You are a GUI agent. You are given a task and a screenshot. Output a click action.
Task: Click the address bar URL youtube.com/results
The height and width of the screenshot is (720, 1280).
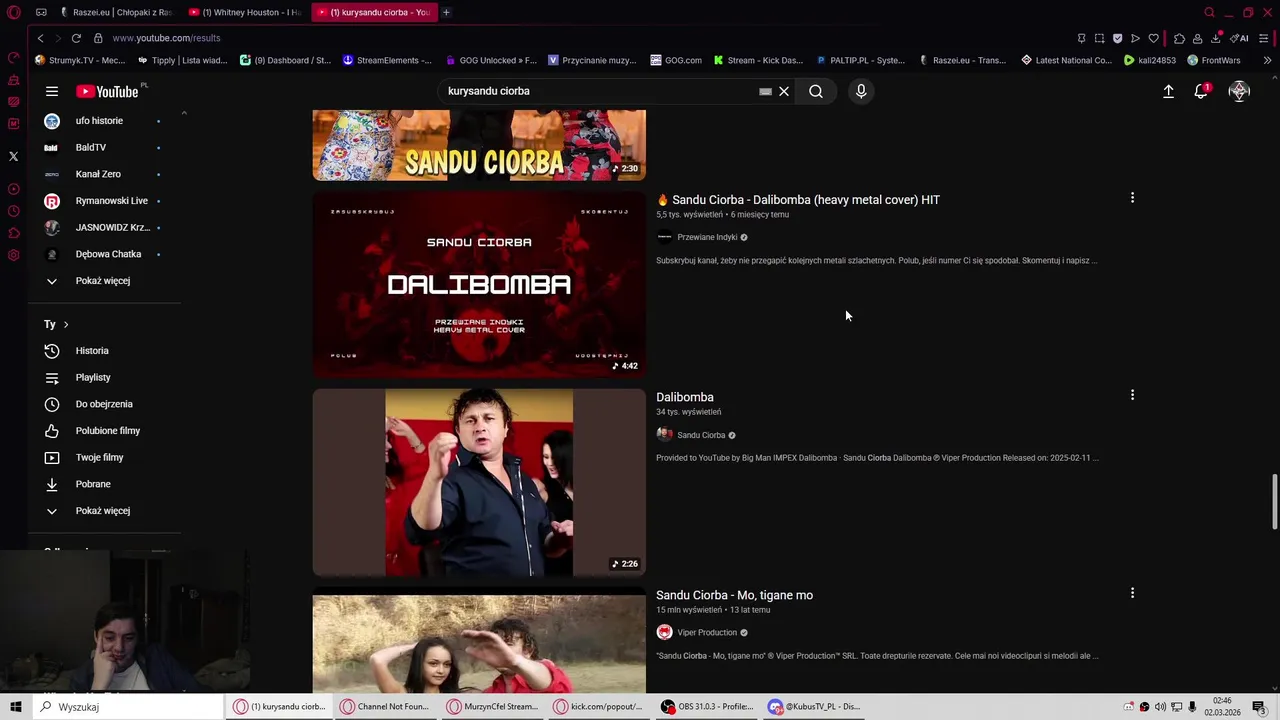166,38
